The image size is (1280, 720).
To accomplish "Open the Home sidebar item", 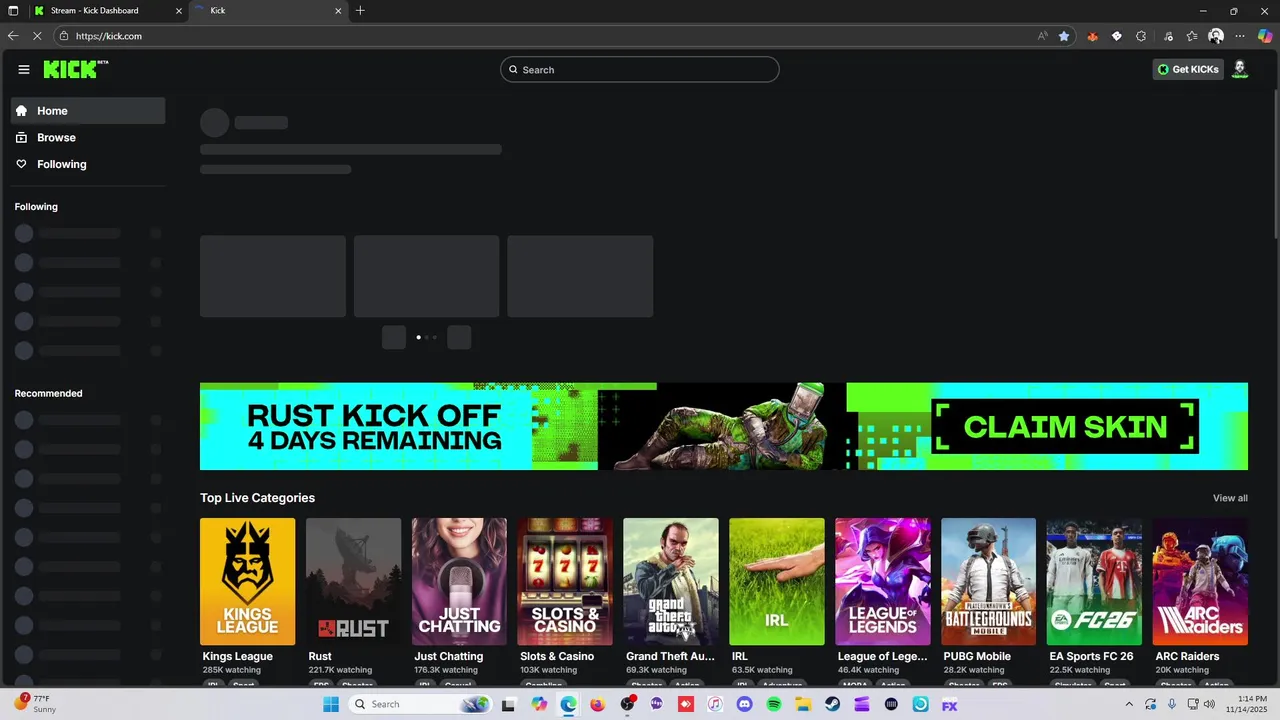I will tap(88, 111).
